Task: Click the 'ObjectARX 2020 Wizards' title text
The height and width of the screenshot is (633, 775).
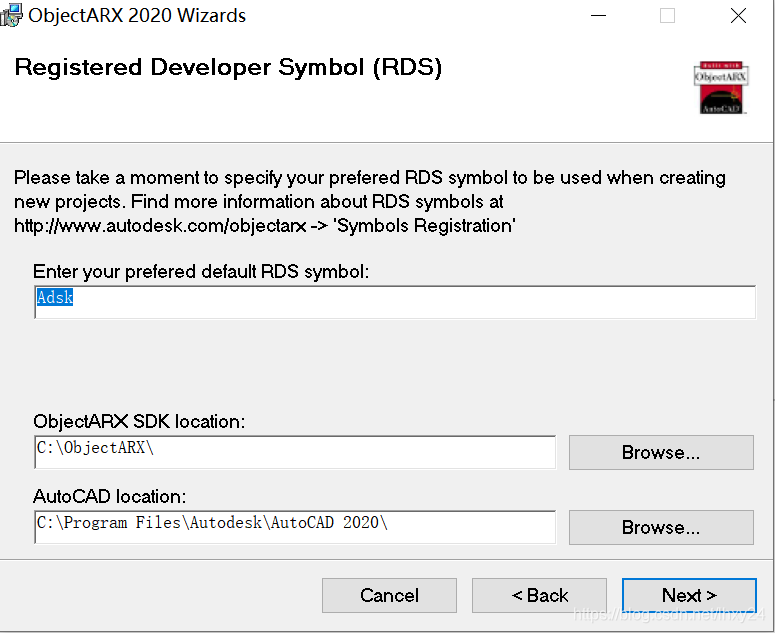Action: [137, 15]
